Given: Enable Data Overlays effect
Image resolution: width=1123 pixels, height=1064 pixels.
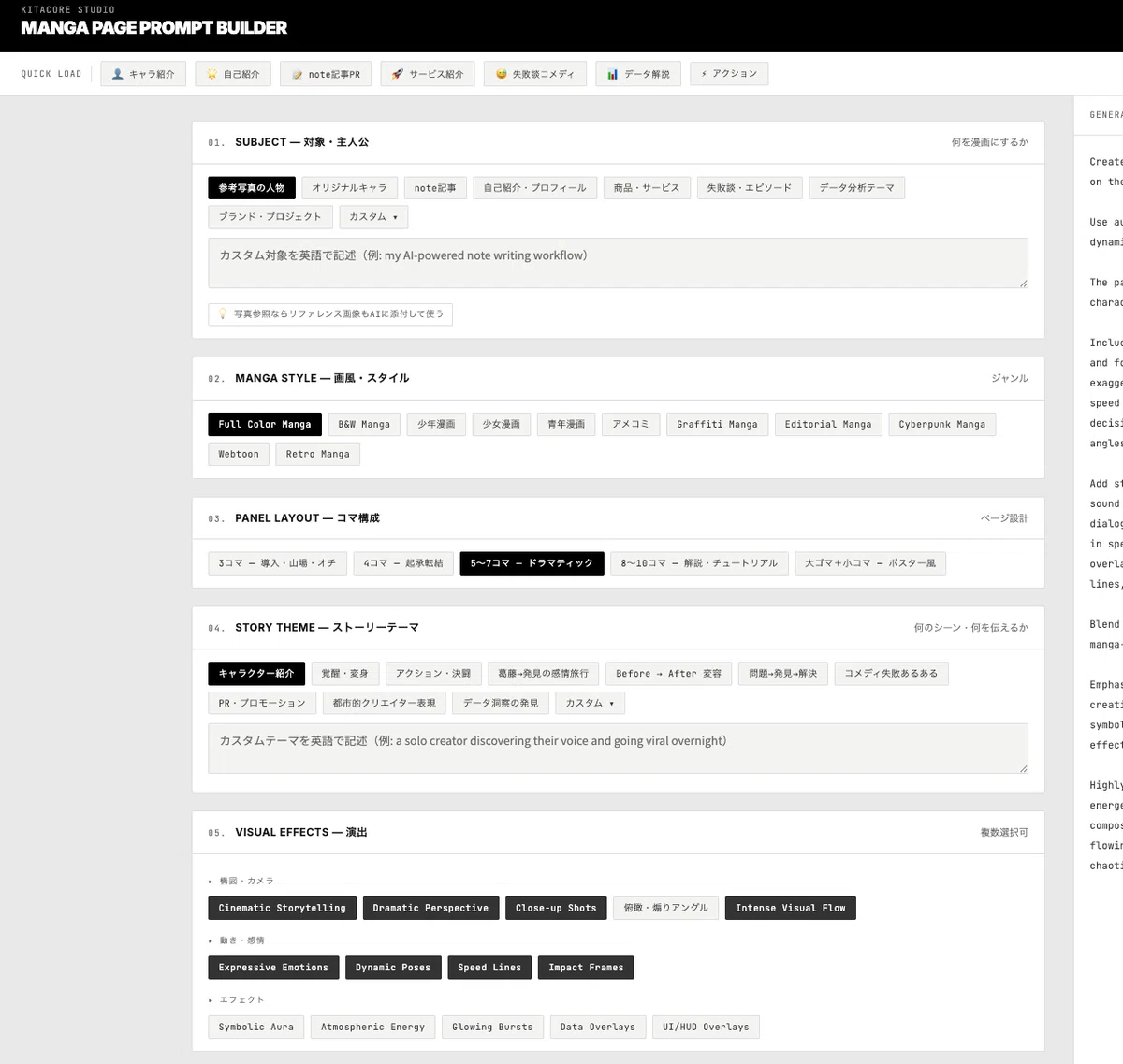Looking at the screenshot, I should pyautogui.click(x=598, y=1028).
